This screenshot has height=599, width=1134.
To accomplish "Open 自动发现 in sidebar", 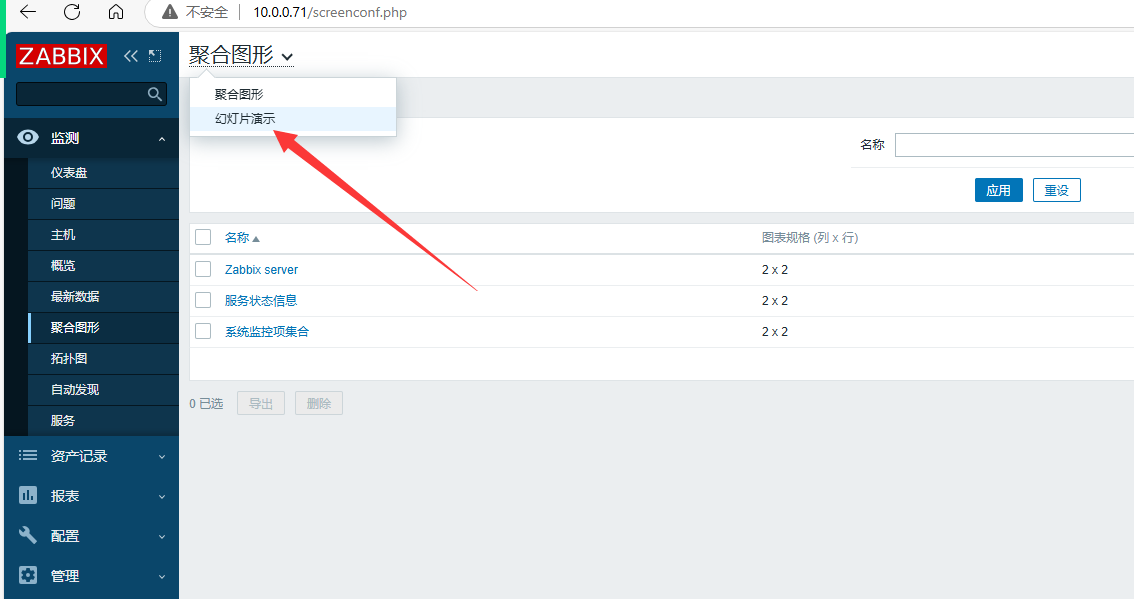I will click(103, 390).
